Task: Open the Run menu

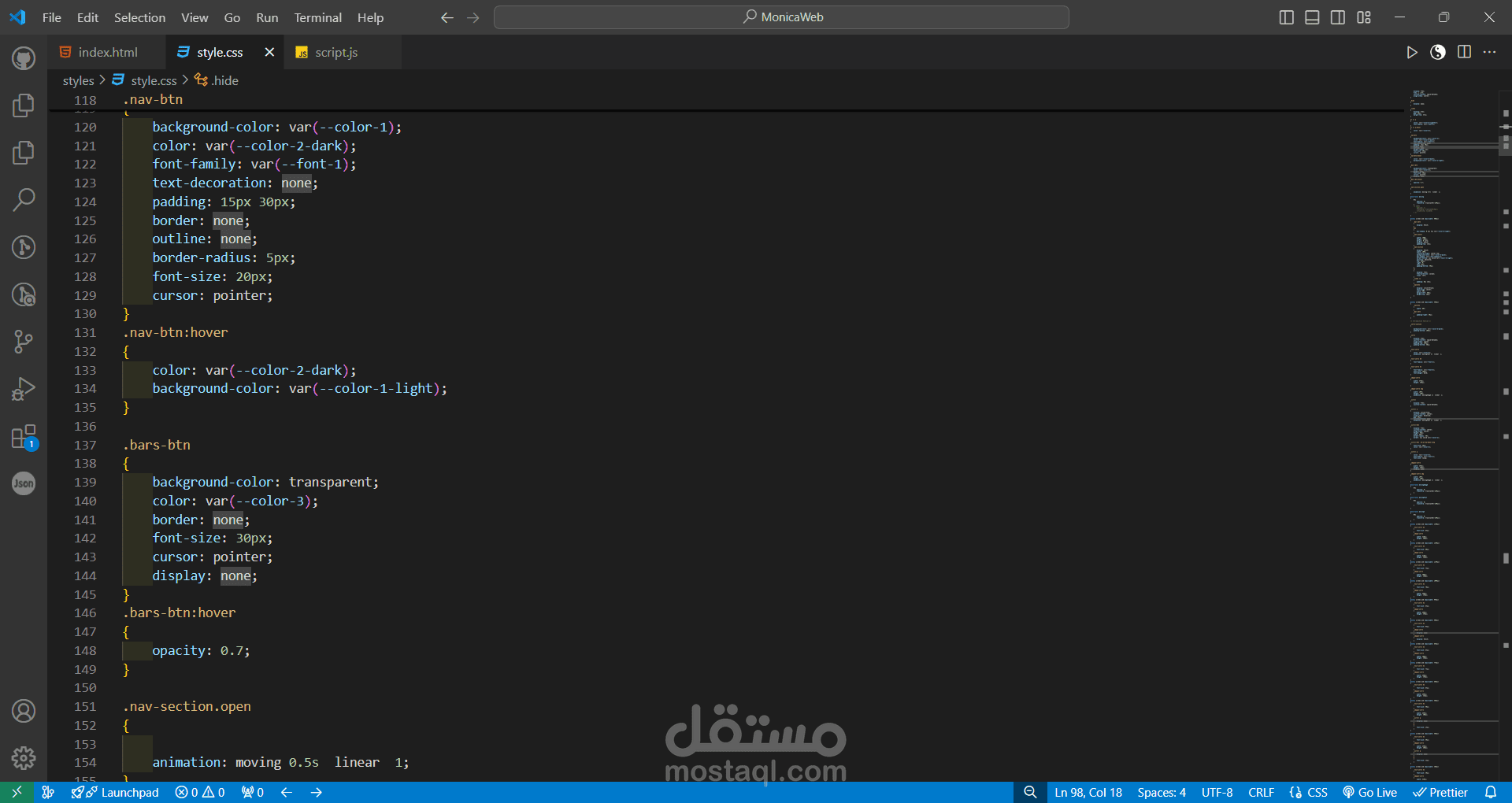Action: tap(267, 17)
